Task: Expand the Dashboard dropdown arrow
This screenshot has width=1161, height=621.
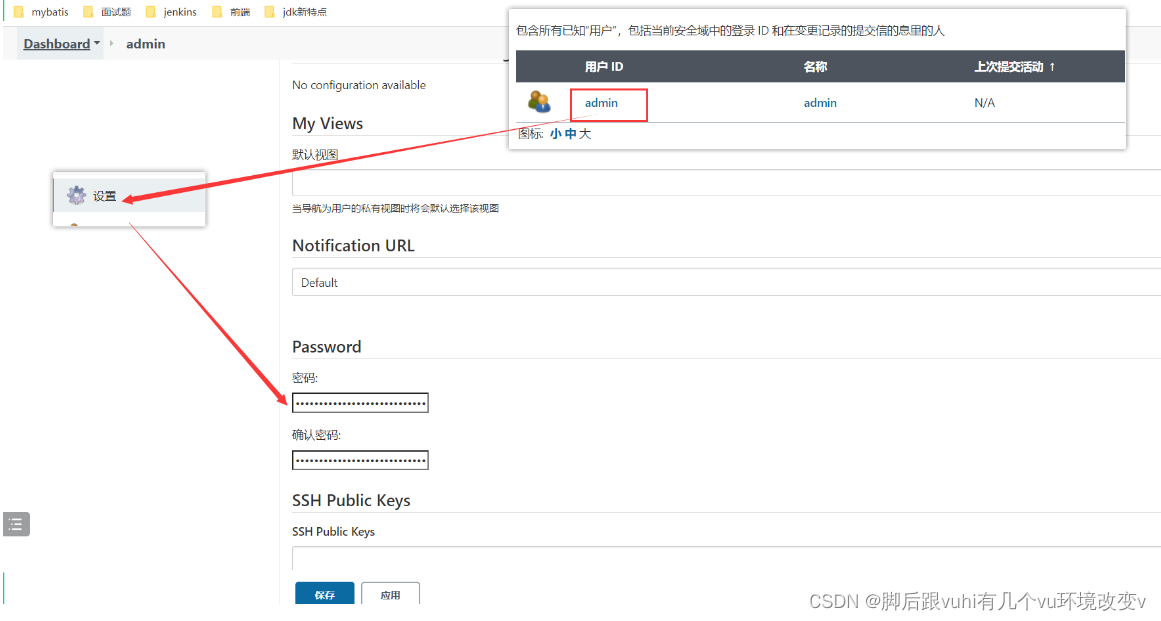Action: [x=96, y=43]
